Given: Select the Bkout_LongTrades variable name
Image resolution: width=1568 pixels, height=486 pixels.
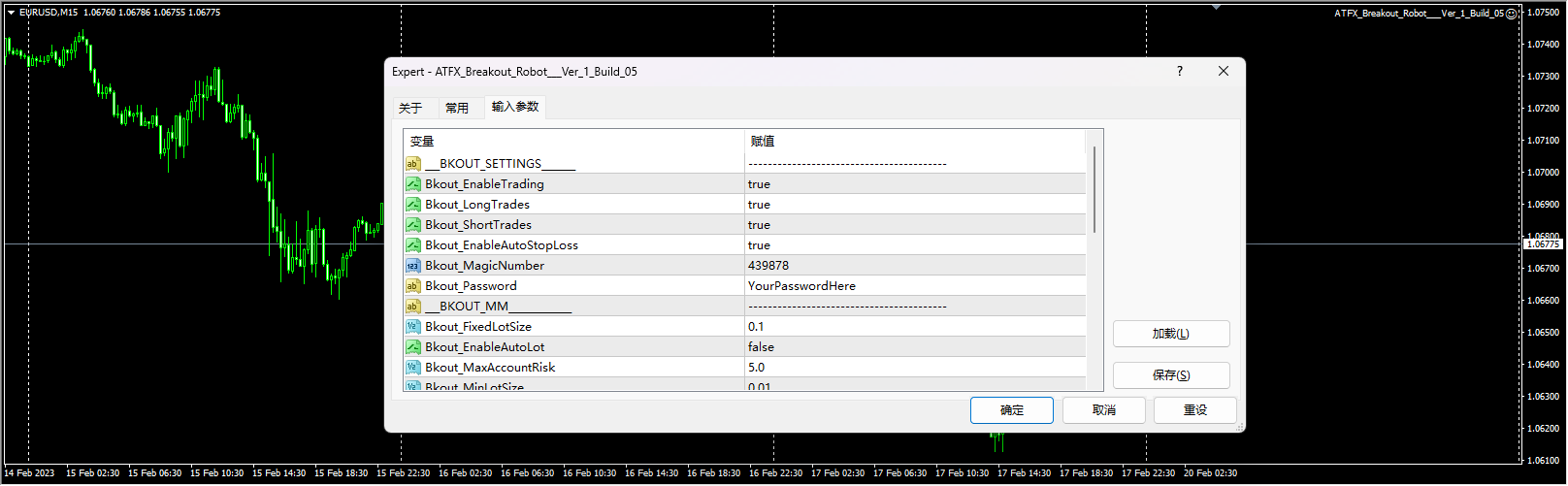Looking at the screenshot, I should [x=477, y=205].
